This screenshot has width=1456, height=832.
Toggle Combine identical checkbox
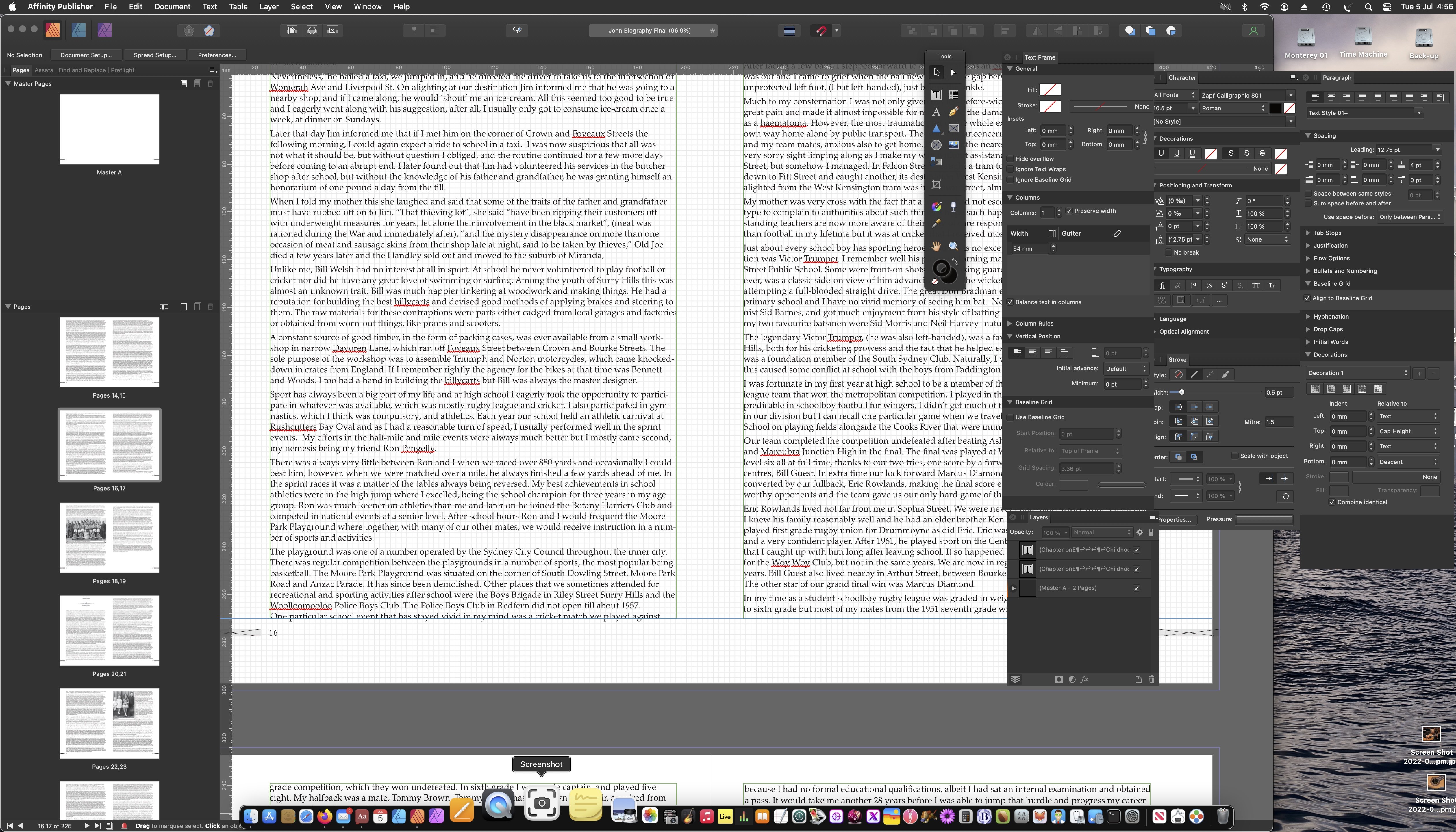(x=1332, y=502)
